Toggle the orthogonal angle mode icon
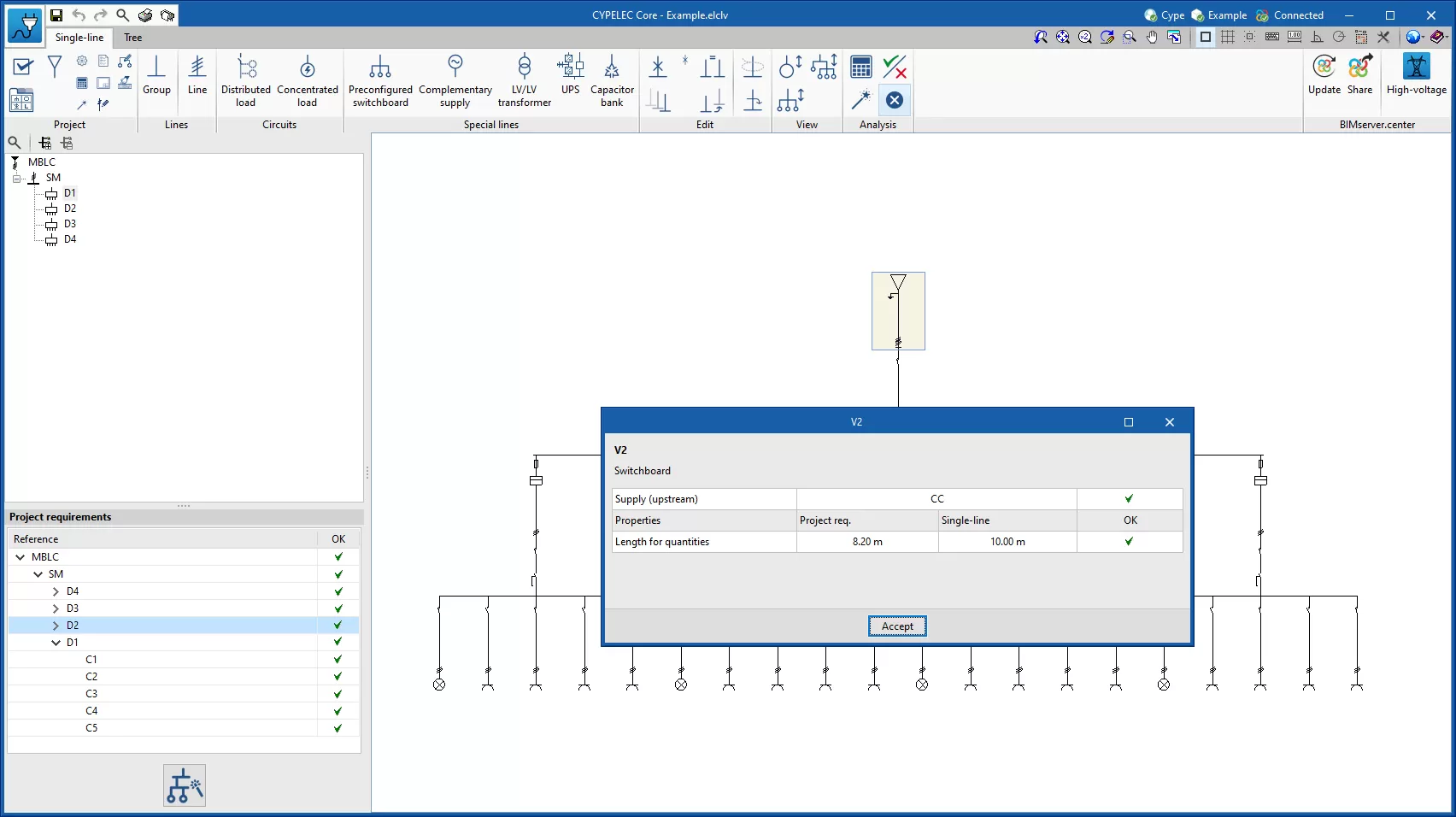The height and width of the screenshot is (817, 1456). pyautogui.click(x=1317, y=37)
